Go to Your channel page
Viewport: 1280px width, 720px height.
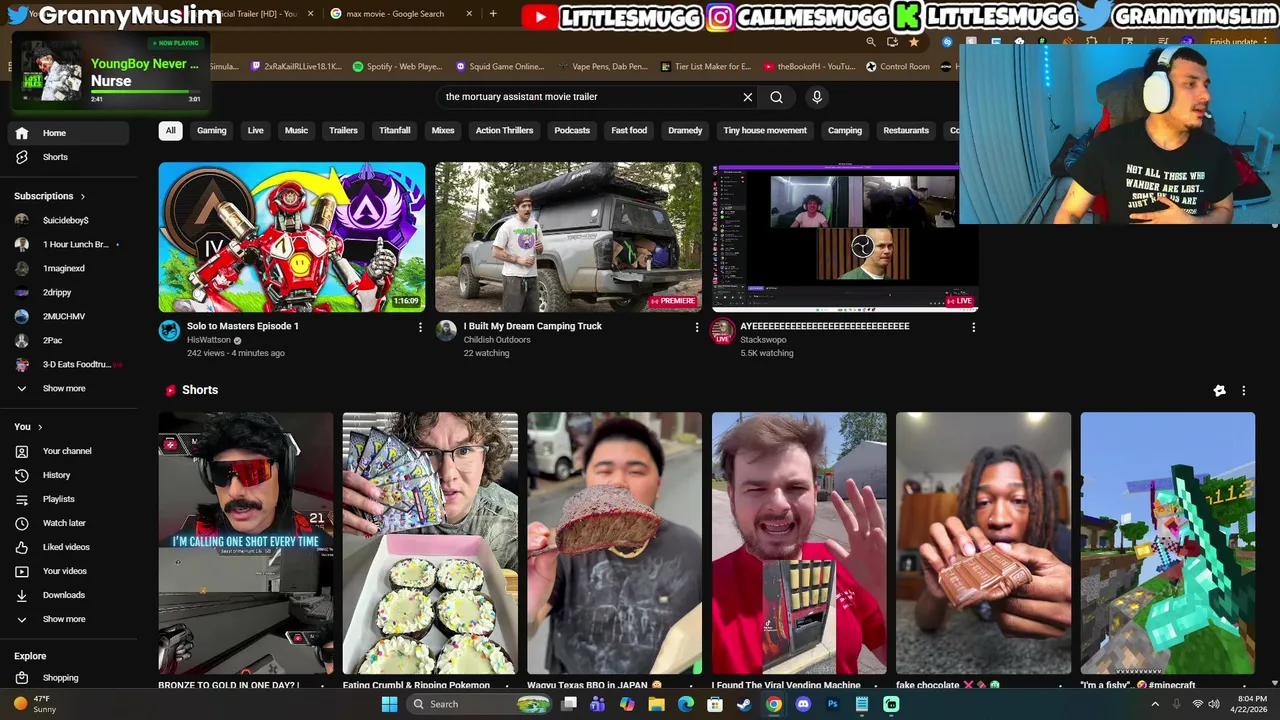click(x=66, y=451)
